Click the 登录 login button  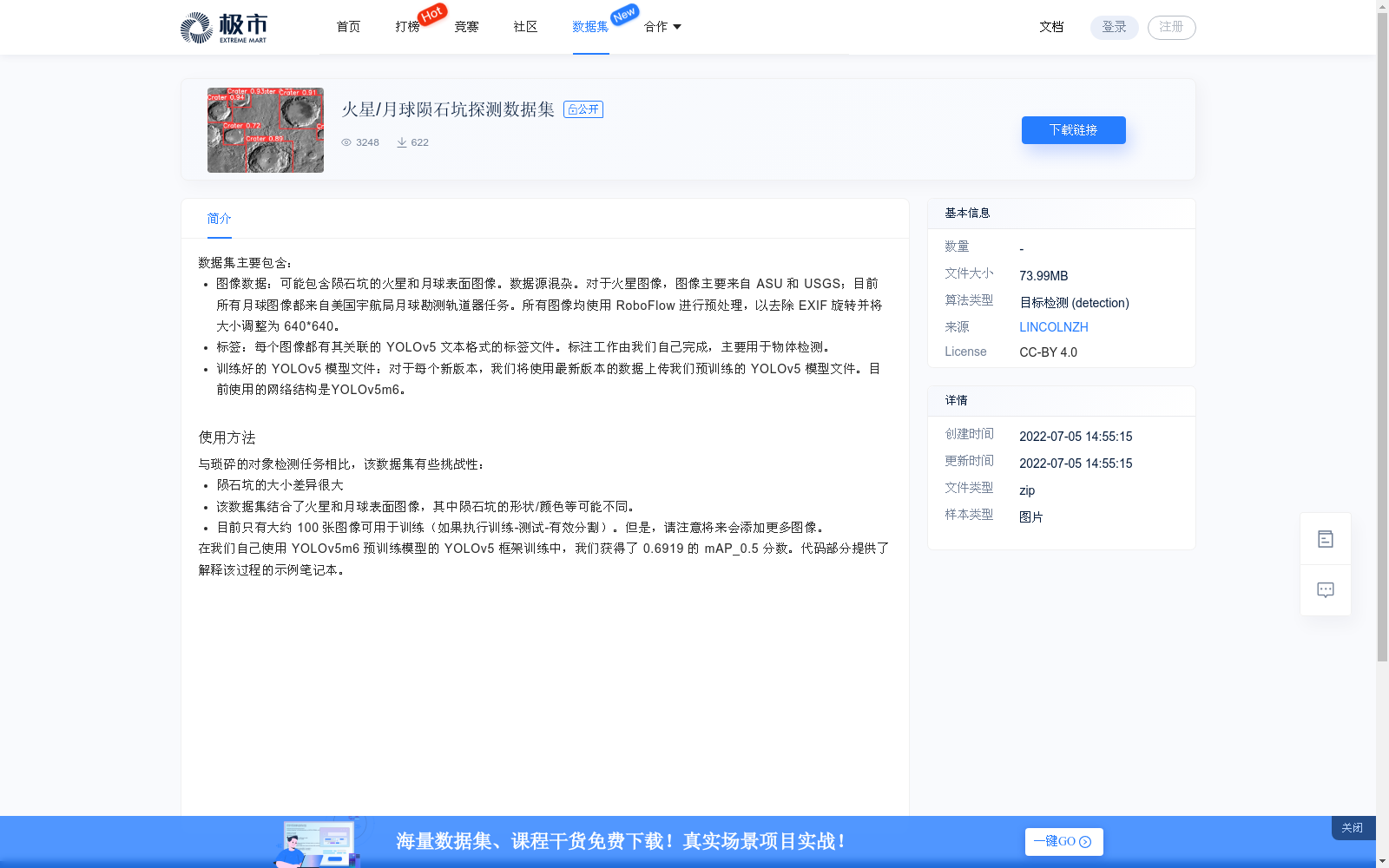[x=1115, y=27]
